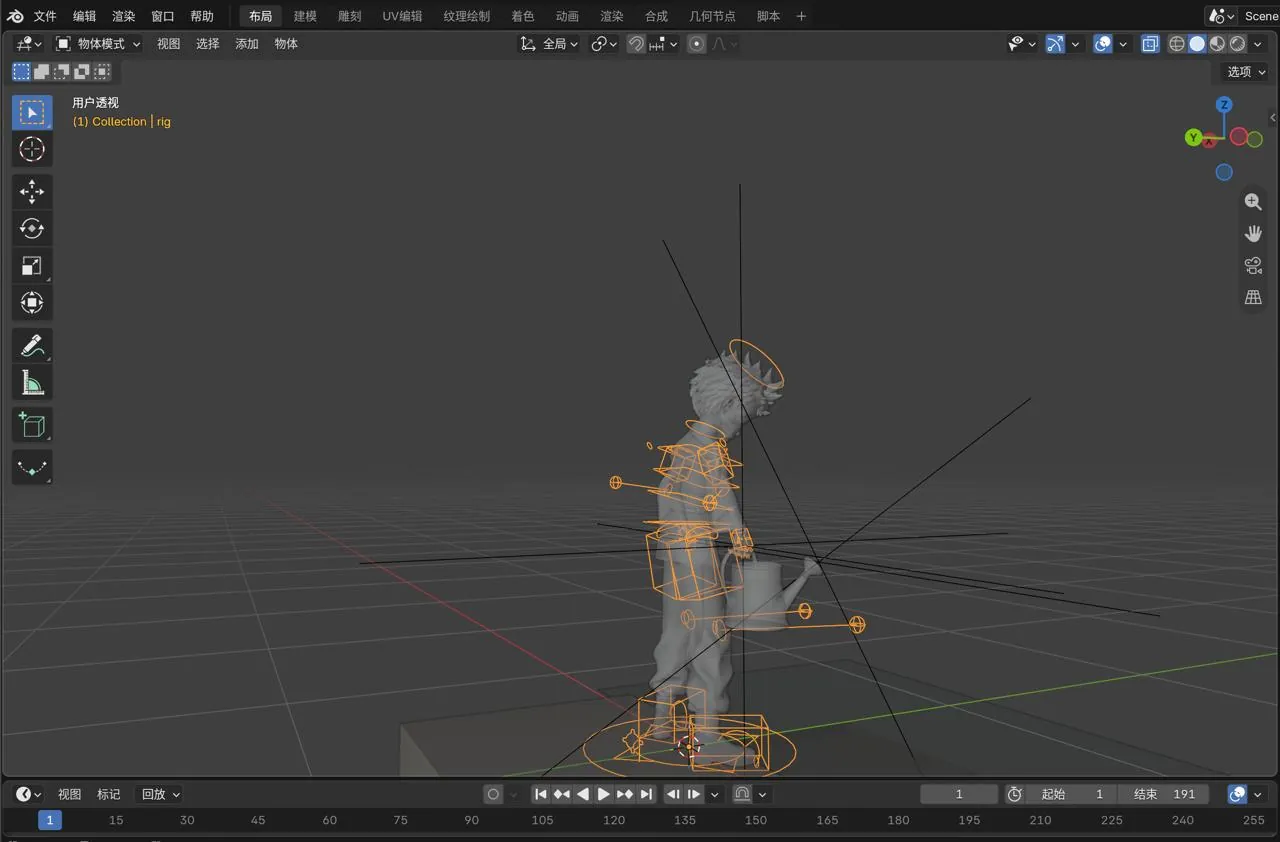Expand the overlays dropdown arrow
Screen dimensions: 1280x842
[x=1123, y=44]
